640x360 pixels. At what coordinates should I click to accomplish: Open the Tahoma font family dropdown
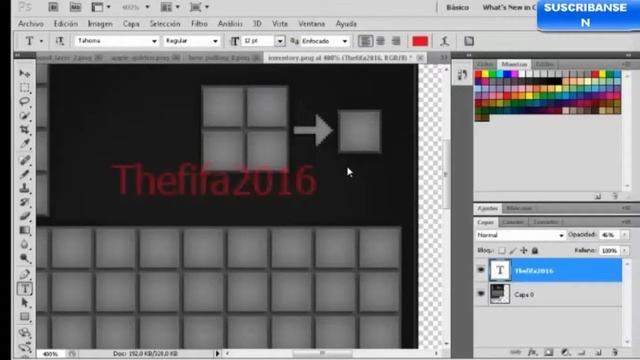click(x=154, y=41)
